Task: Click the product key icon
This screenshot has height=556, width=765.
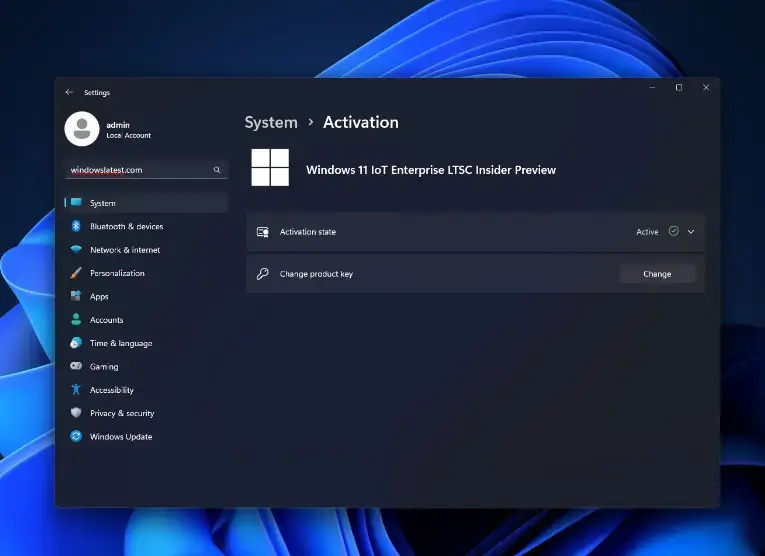Action: tap(262, 274)
